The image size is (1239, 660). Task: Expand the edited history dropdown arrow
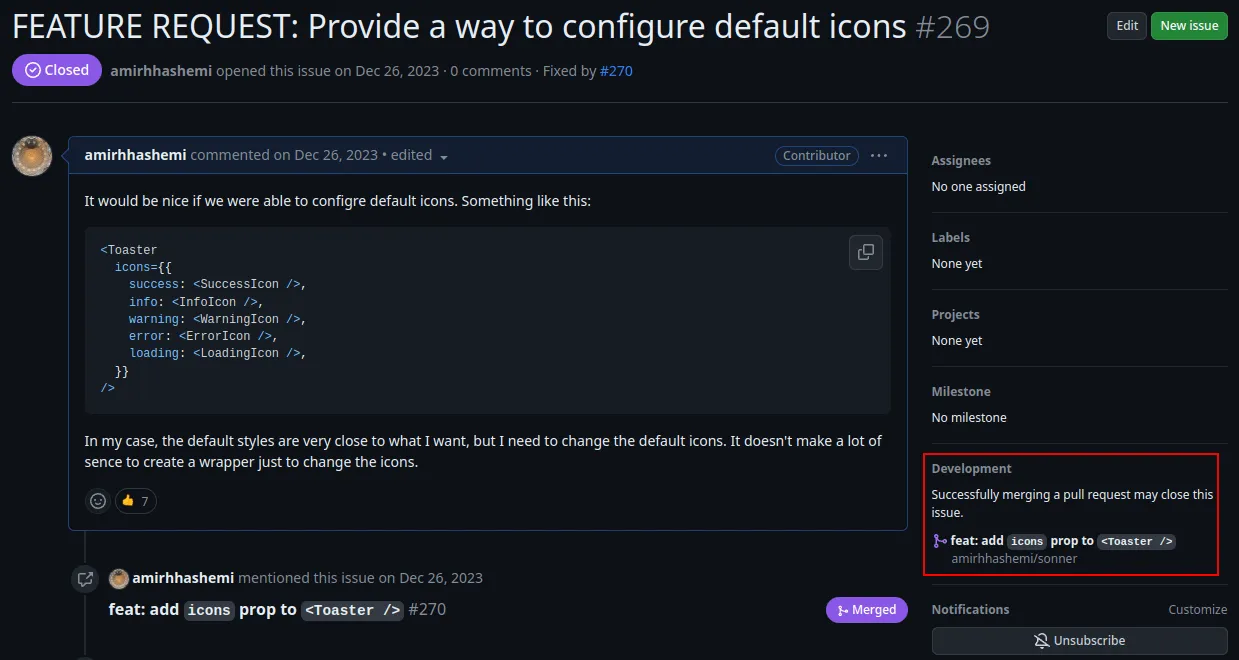tap(444, 157)
